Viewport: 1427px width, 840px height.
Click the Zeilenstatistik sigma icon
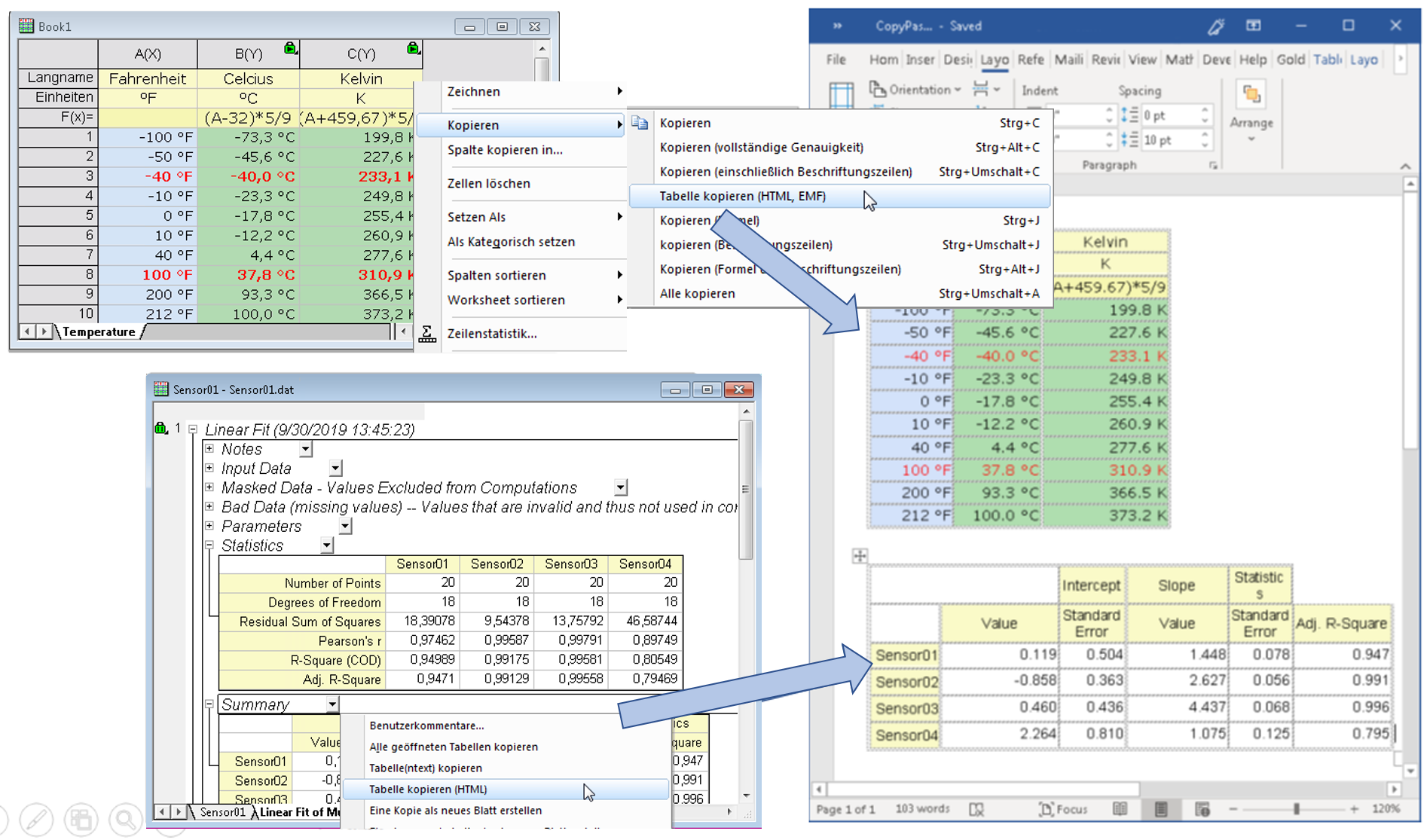point(427,334)
